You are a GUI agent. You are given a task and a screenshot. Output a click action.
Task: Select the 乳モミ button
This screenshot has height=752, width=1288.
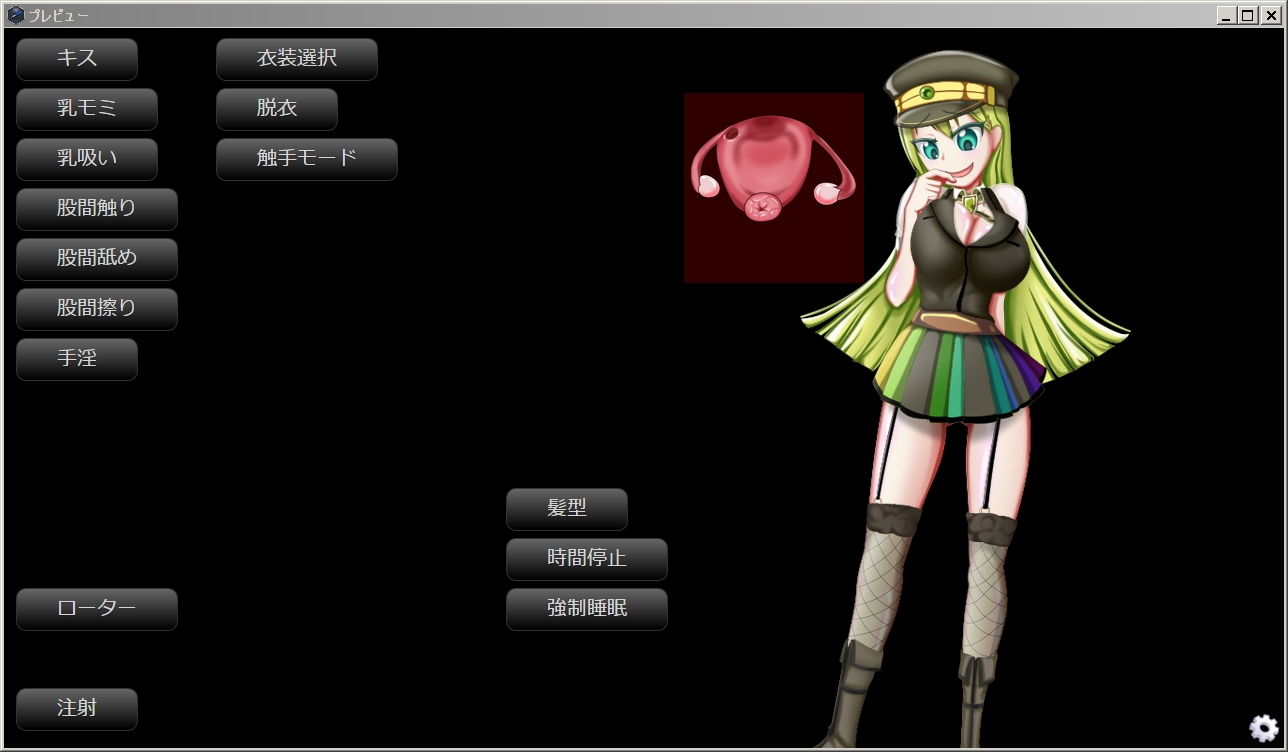87,109
